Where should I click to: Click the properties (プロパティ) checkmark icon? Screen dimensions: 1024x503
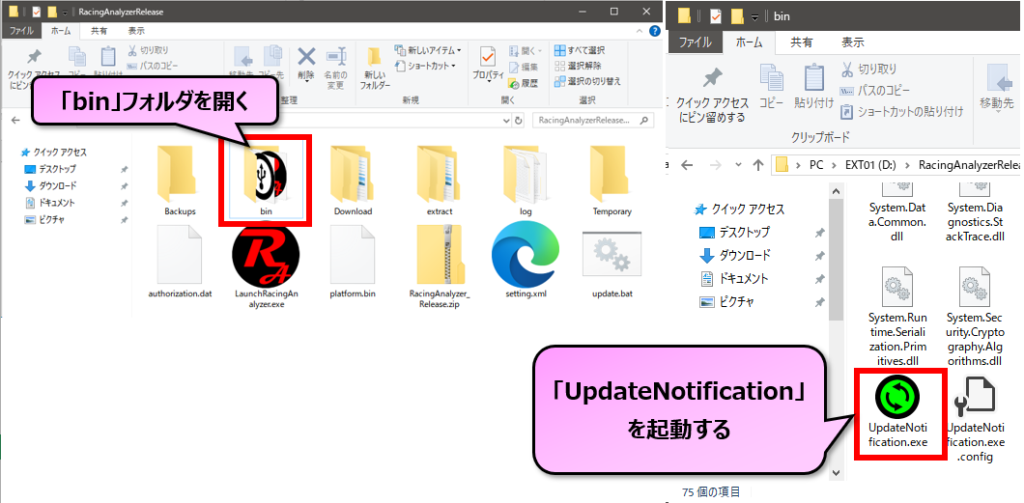pyautogui.click(x=488, y=59)
